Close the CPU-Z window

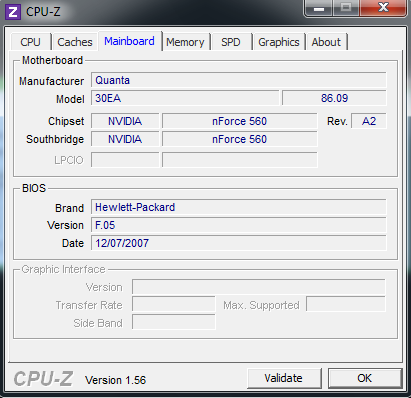pos(383,7)
